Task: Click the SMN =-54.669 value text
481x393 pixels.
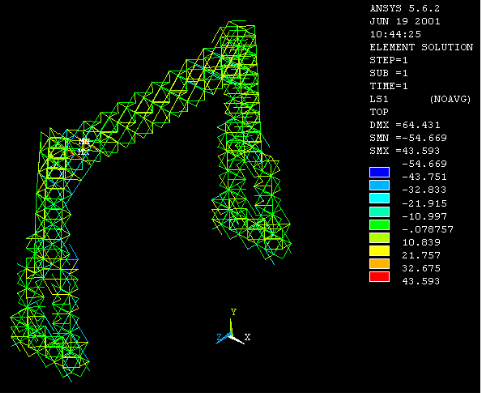Action: (x=408, y=138)
